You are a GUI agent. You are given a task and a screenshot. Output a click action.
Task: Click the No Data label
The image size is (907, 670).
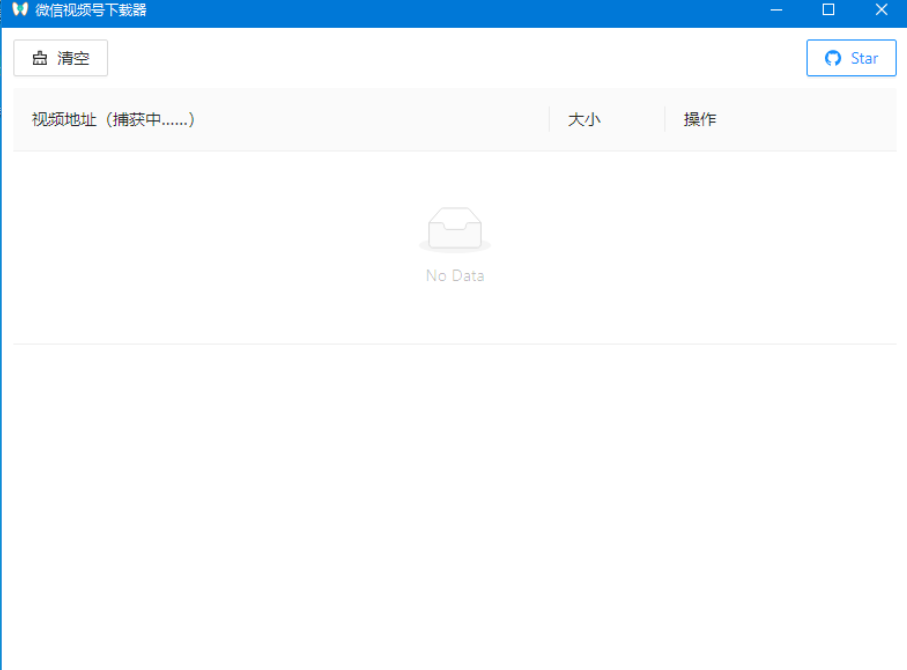point(455,276)
